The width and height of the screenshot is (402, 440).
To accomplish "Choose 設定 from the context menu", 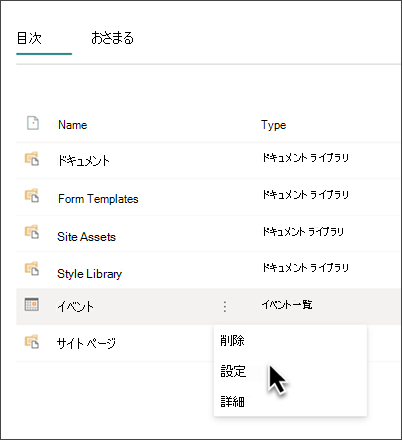I will 233,371.
